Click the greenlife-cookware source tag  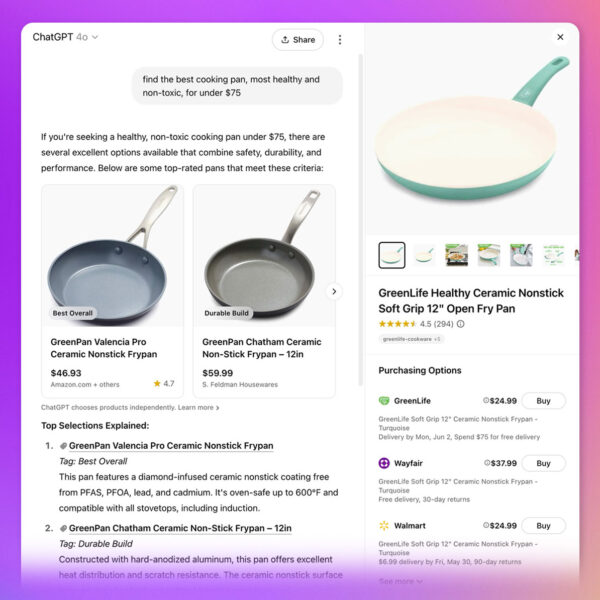coord(411,339)
